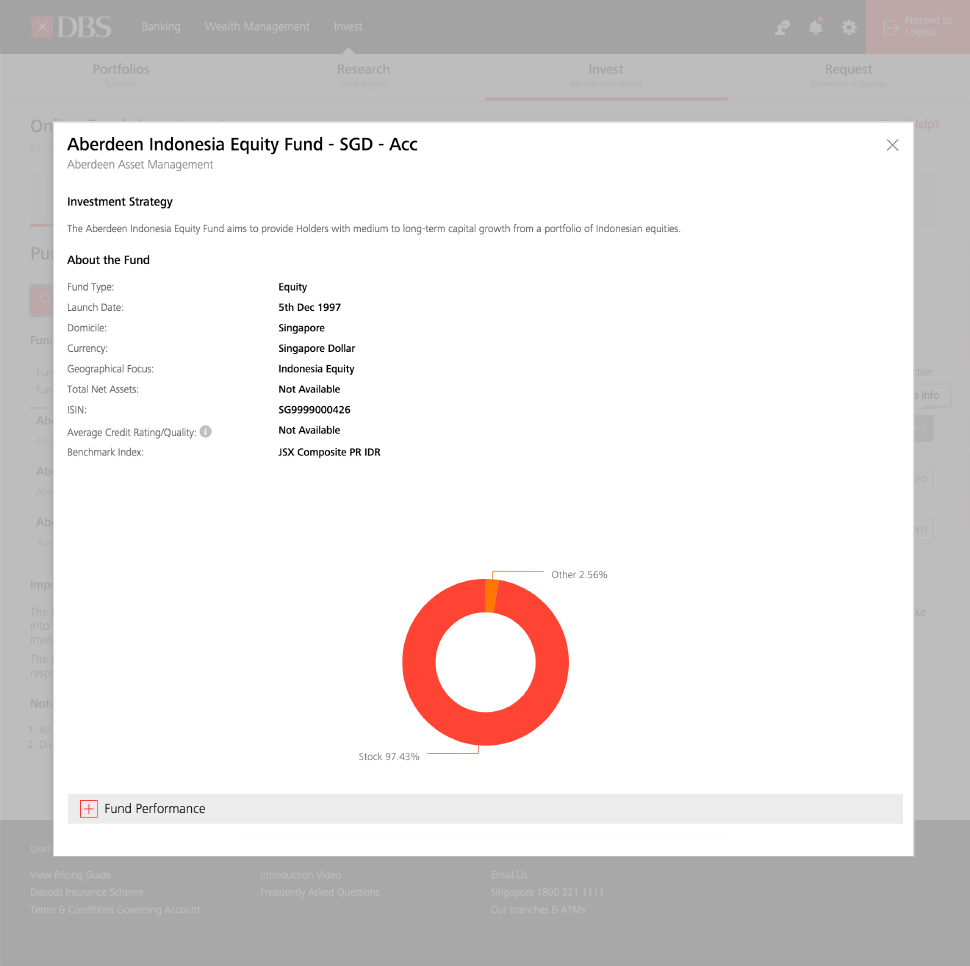Click the fund title Aberdeen Indonesia Equity Fund
Viewport: 970px width, 966px height.
click(x=242, y=144)
